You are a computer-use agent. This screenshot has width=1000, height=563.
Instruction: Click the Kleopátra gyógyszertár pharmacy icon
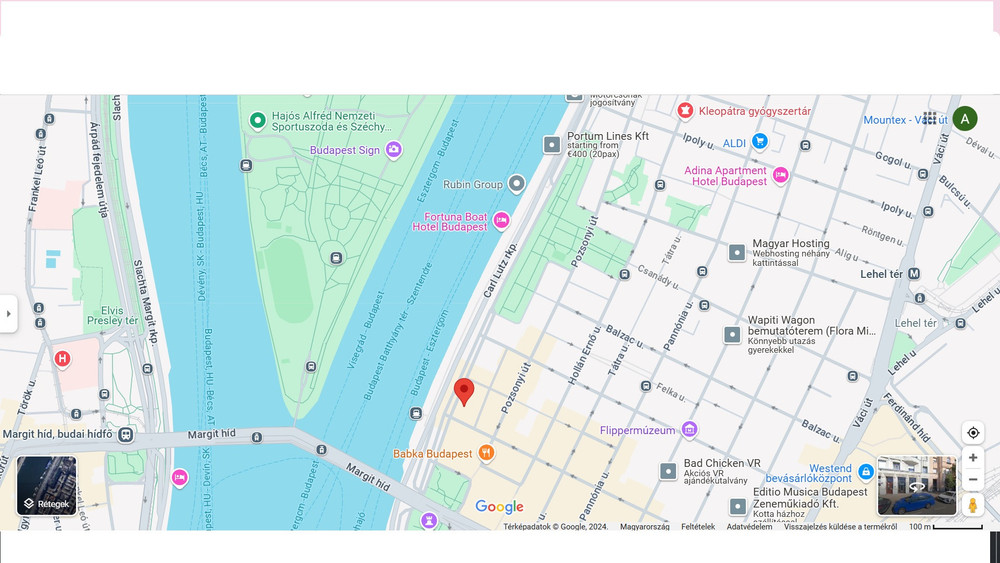click(x=686, y=111)
